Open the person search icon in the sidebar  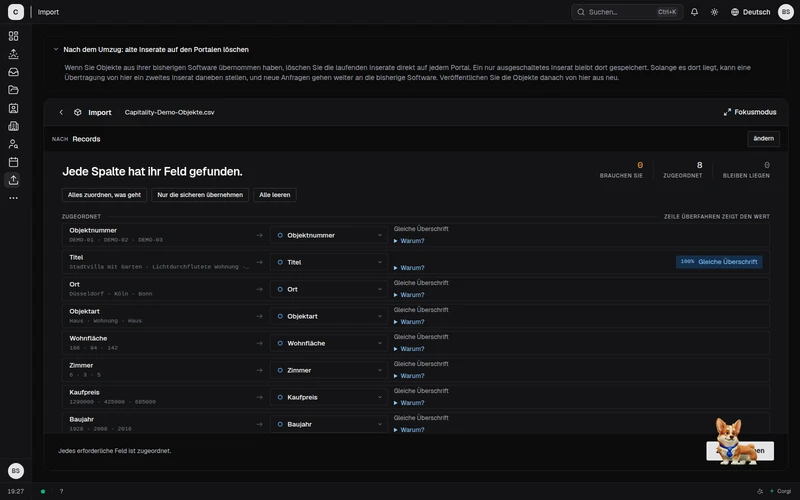[x=14, y=144]
